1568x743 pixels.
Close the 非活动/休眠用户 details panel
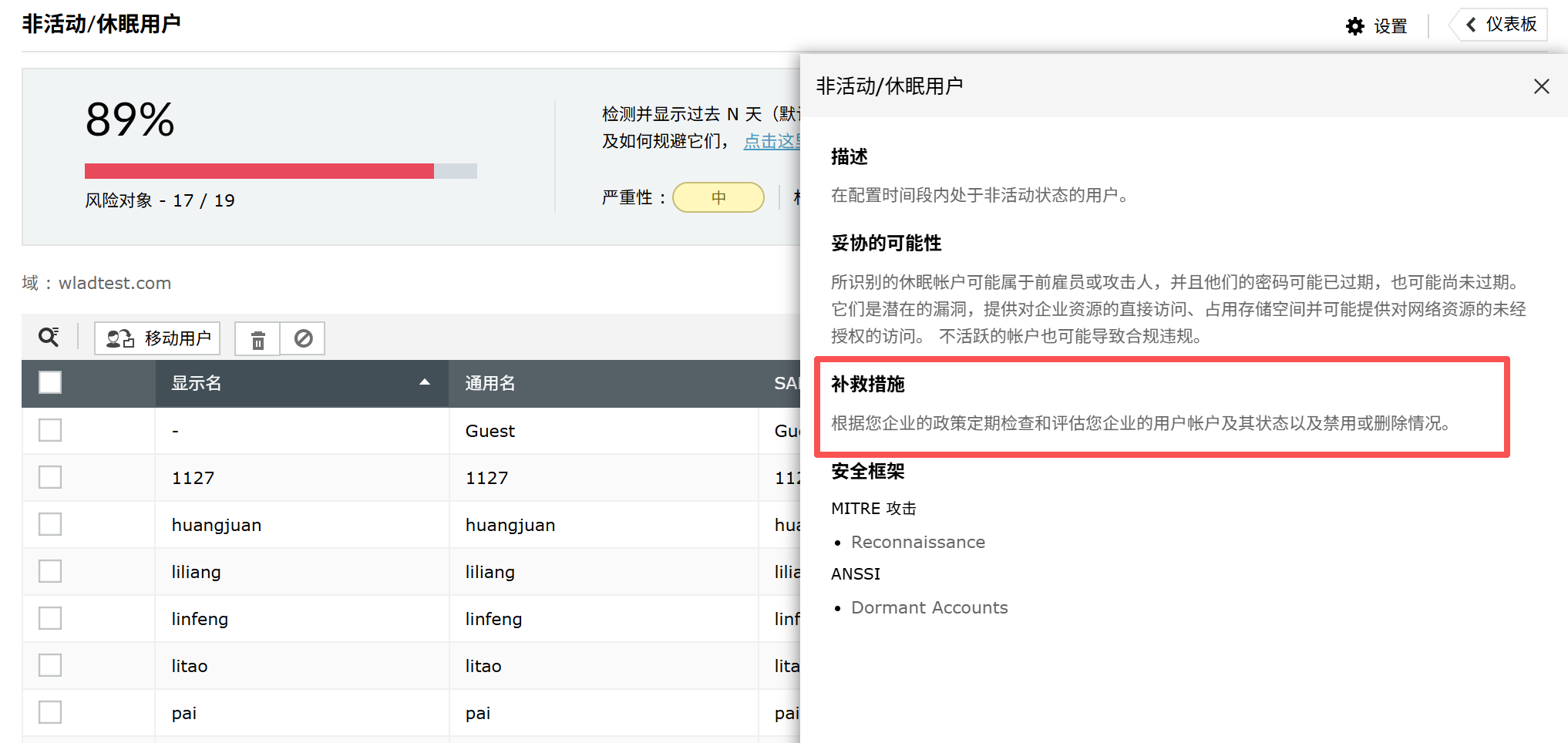[1541, 86]
